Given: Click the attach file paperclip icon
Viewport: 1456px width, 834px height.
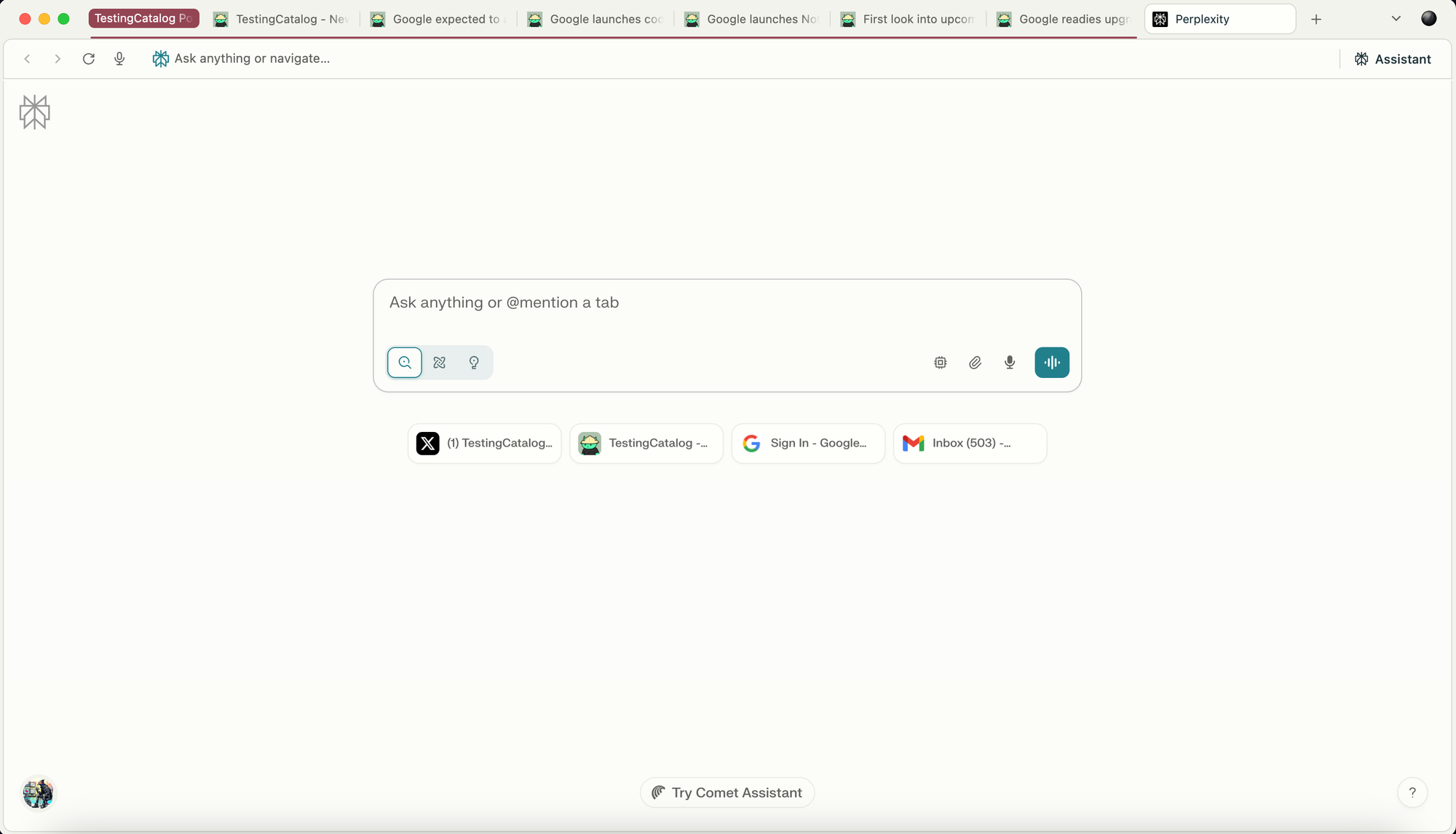Looking at the screenshot, I should (x=975, y=363).
